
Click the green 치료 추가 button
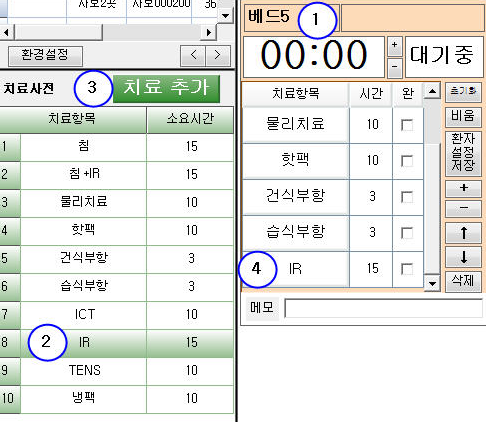pos(166,89)
